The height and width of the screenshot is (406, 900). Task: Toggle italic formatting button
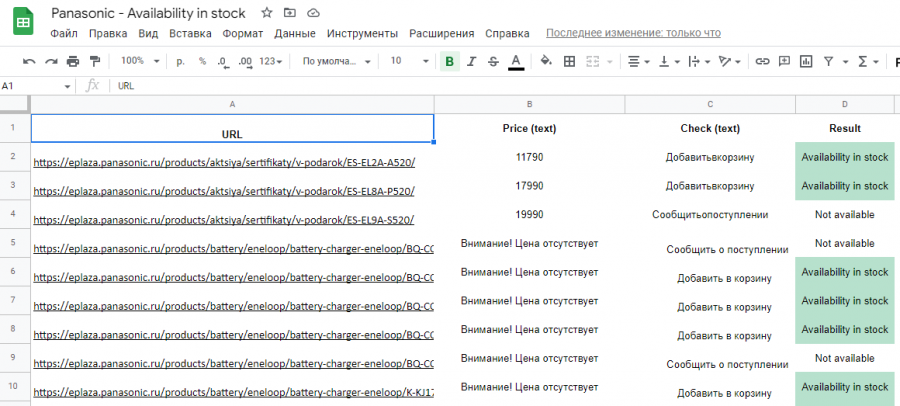(x=472, y=61)
